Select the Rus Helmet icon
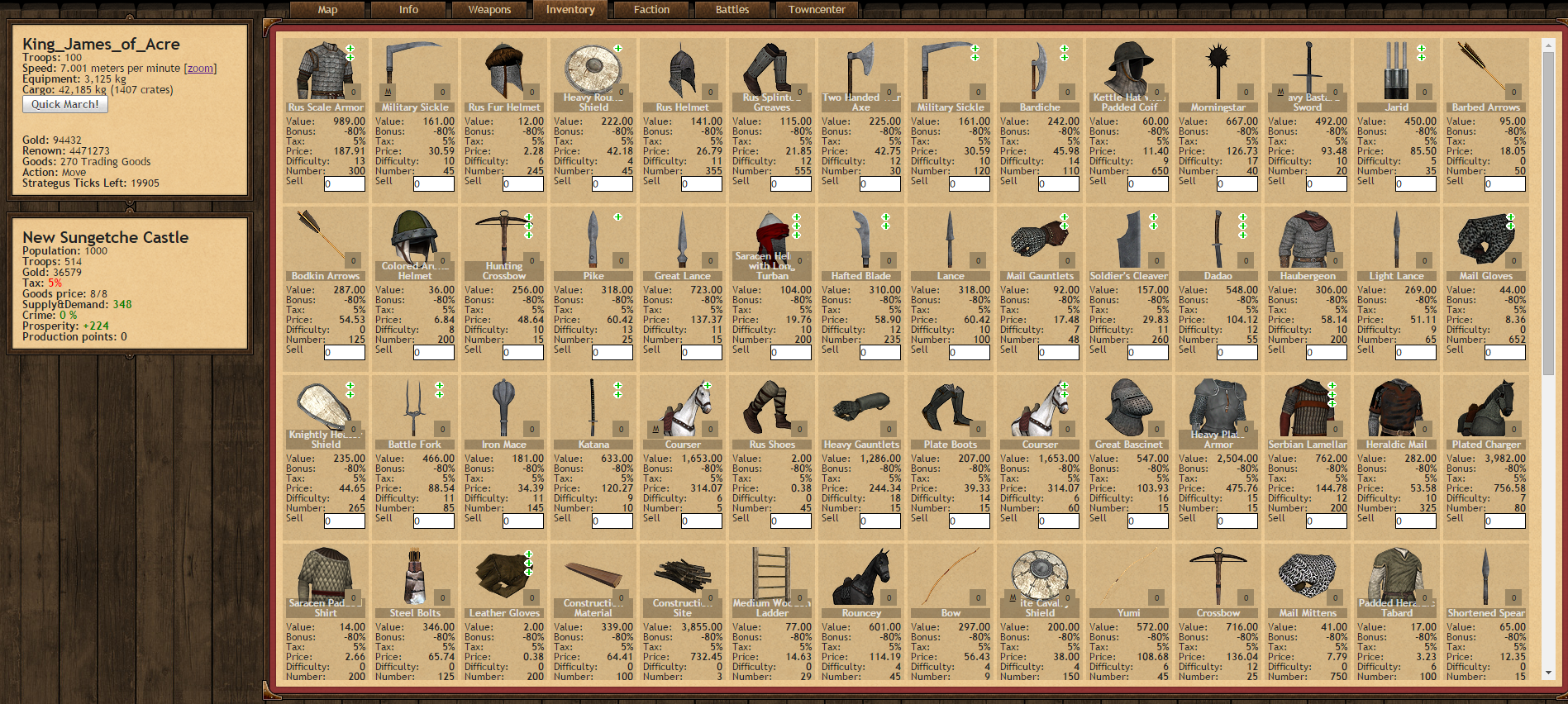This screenshot has width=1568, height=704. (x=683, y=71)
